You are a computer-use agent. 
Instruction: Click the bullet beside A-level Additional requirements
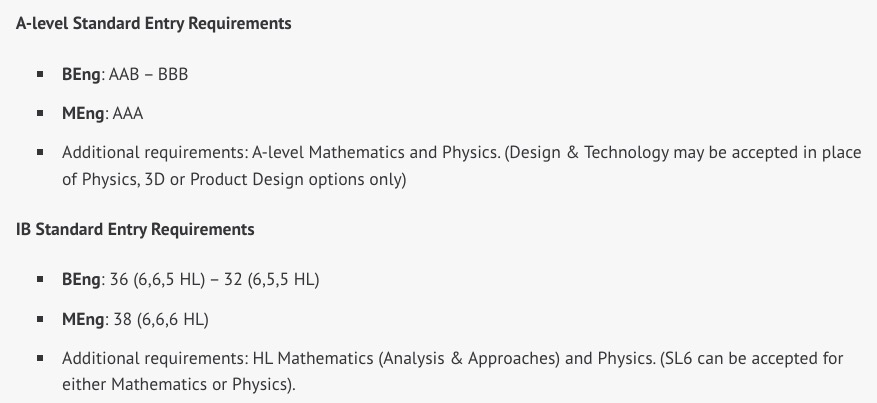pyautogui.click(x=40, y=153)
